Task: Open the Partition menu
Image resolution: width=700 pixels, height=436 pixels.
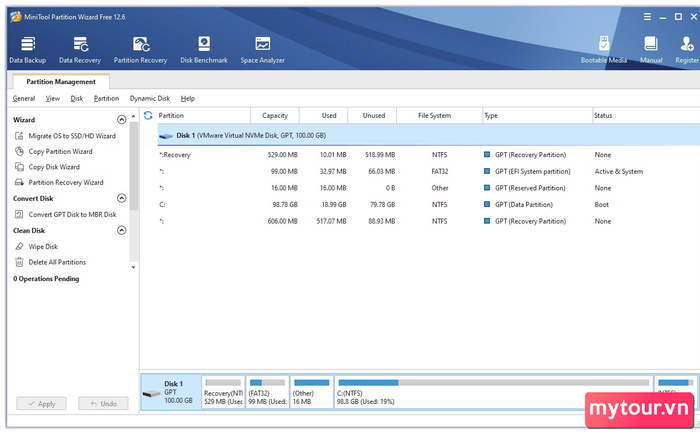Action: point(106,99)
